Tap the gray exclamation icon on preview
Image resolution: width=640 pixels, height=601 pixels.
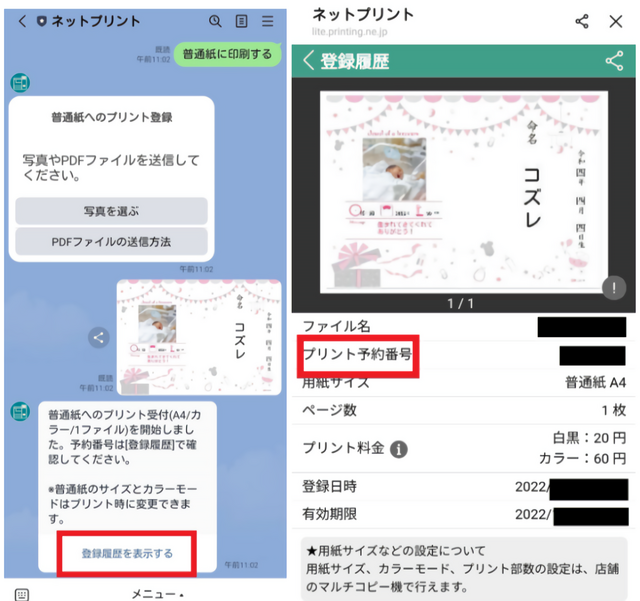point(613,287)
